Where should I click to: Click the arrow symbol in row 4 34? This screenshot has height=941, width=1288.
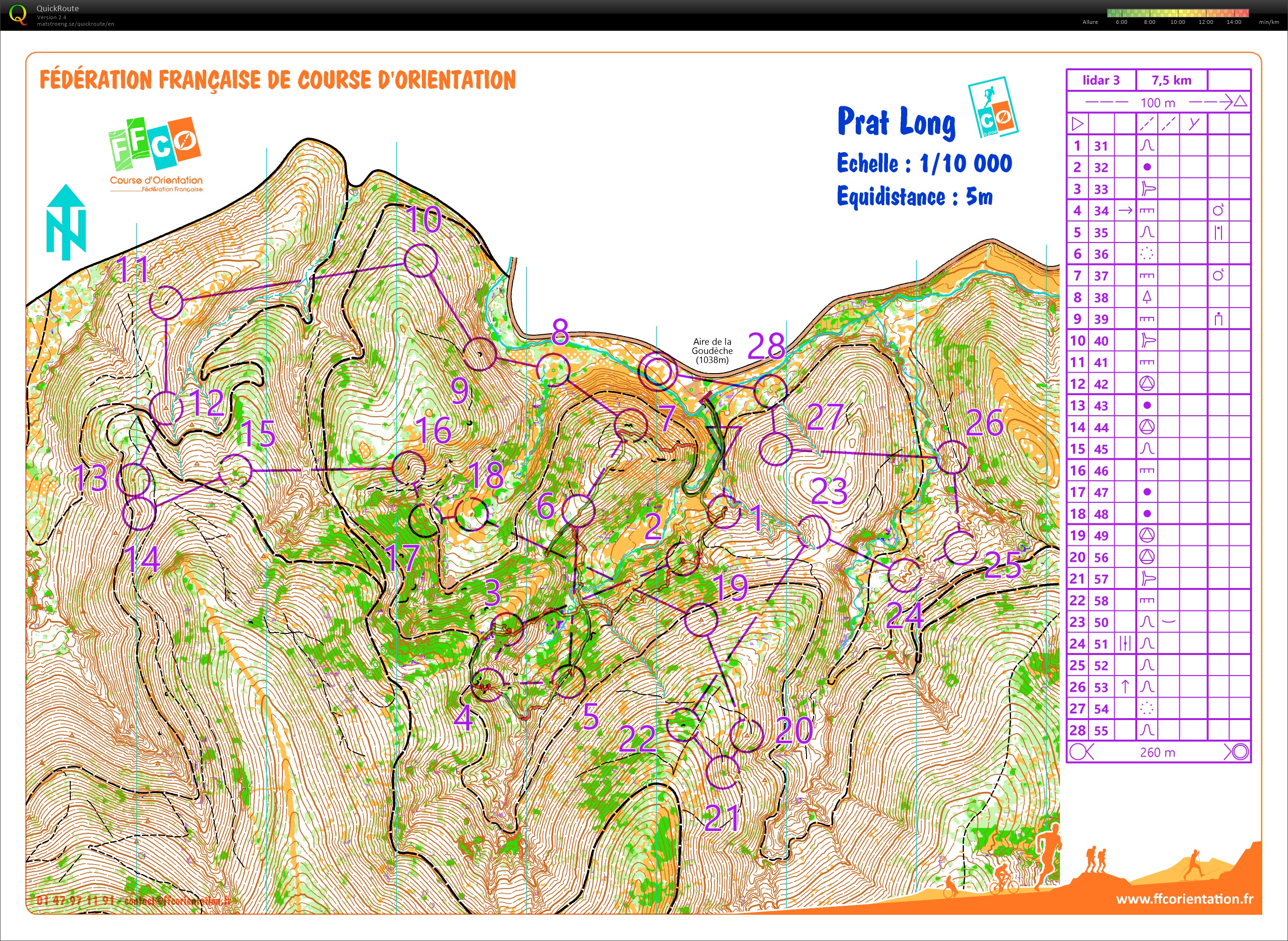(x=1125, y=210)
